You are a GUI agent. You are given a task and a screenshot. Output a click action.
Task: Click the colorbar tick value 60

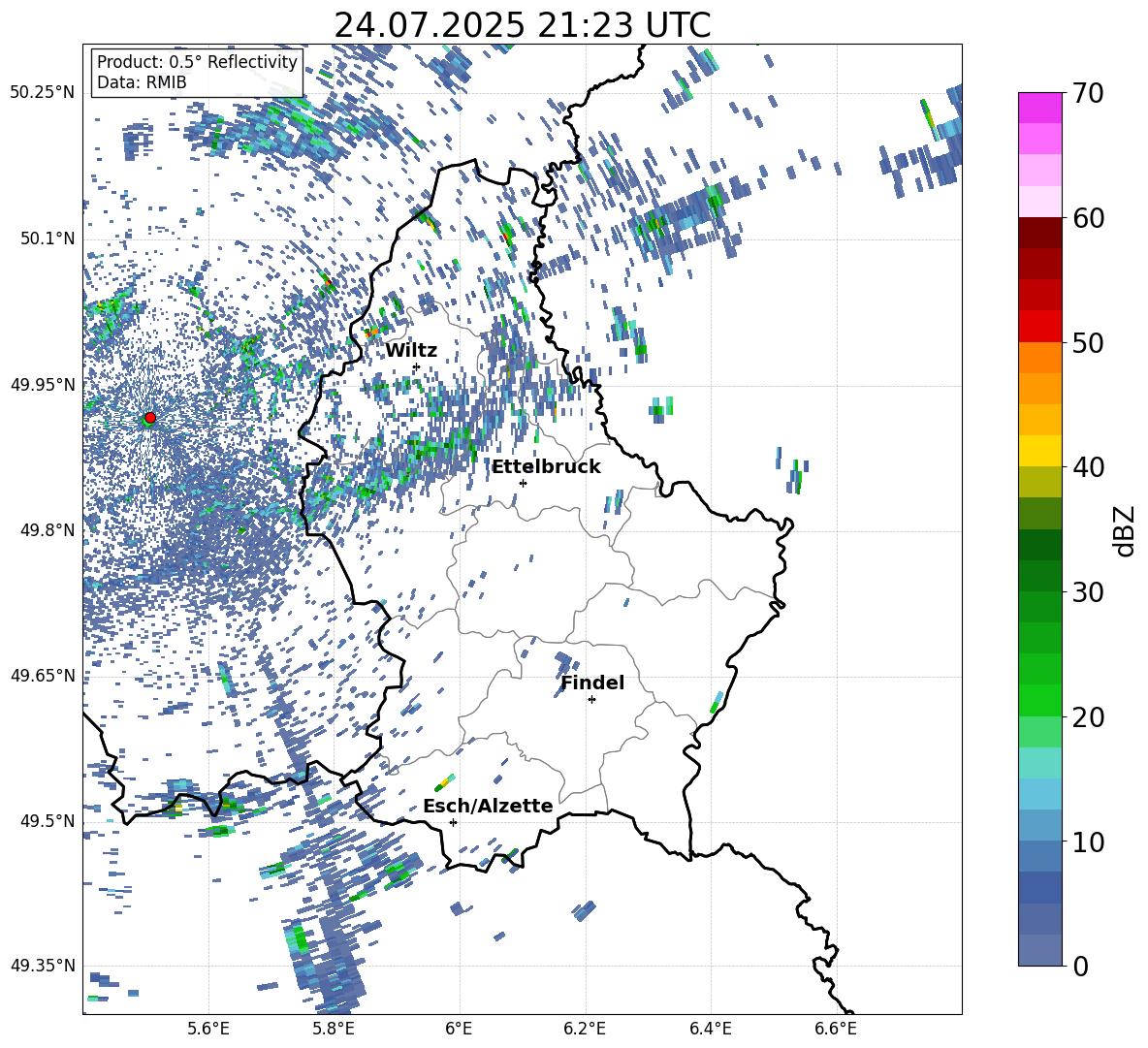point(1087,218)
